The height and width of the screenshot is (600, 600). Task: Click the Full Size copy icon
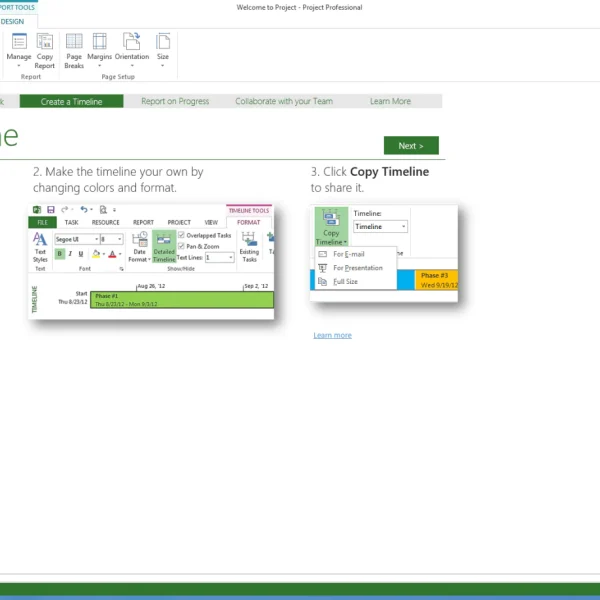323,282
